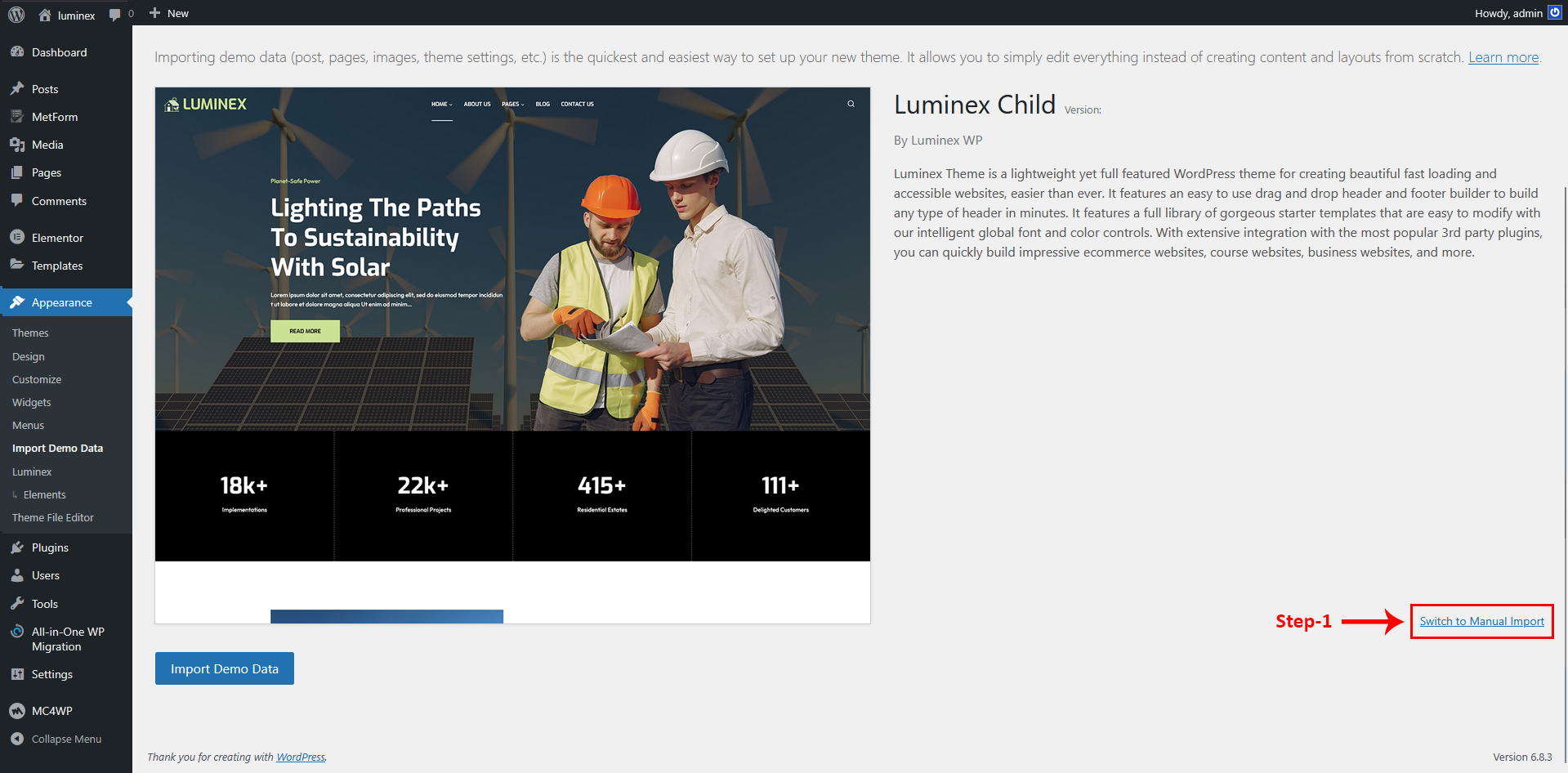1568x773 pixels.
Task: Expand the New content dropdown
Action: point(169,14)
